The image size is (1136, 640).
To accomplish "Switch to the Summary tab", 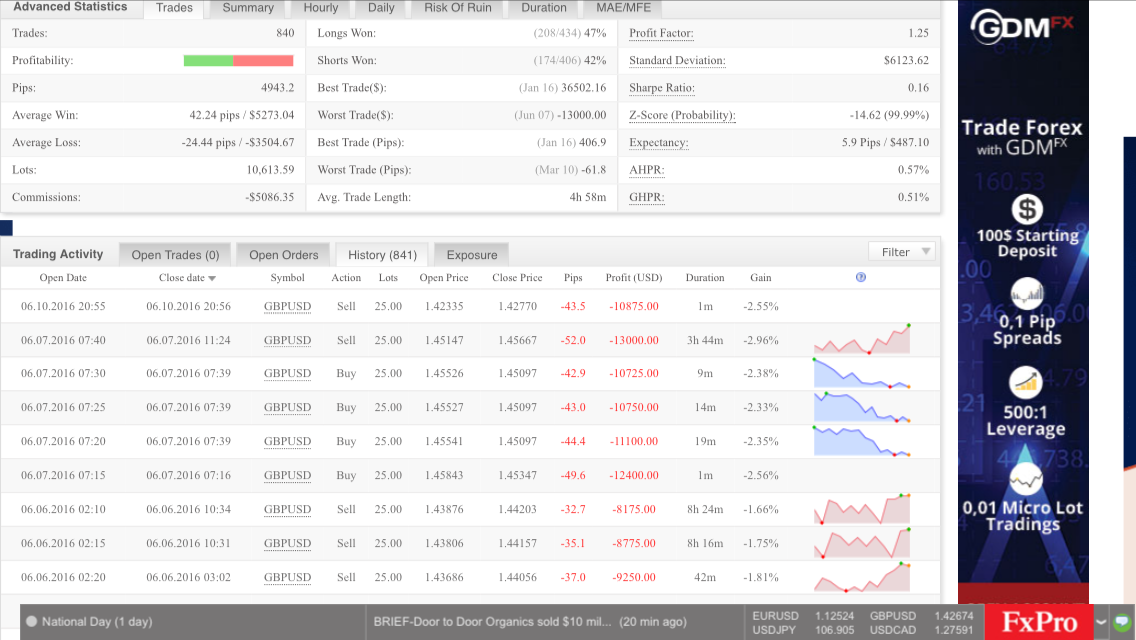I will [248, 8].
